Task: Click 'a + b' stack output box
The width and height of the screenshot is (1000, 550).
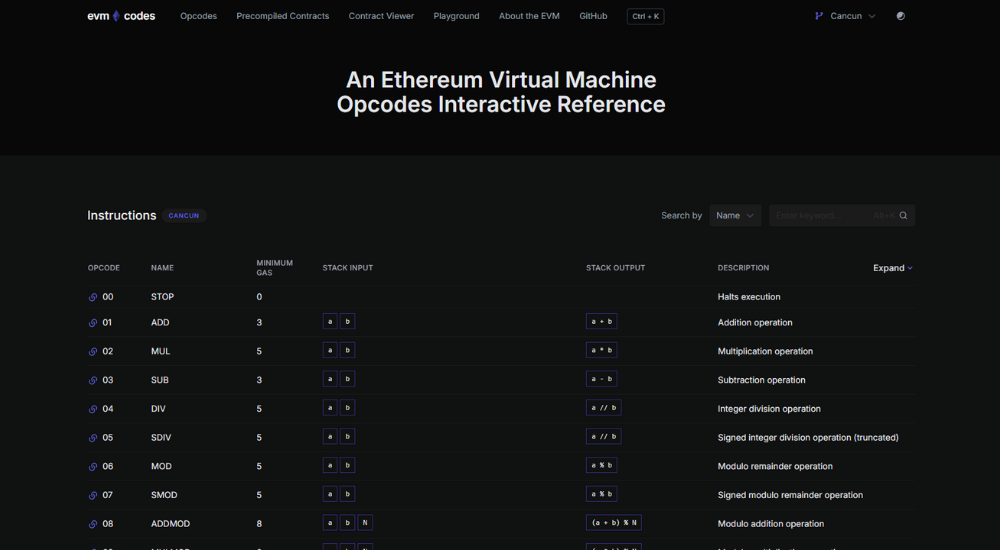Action: click(601, 322)
